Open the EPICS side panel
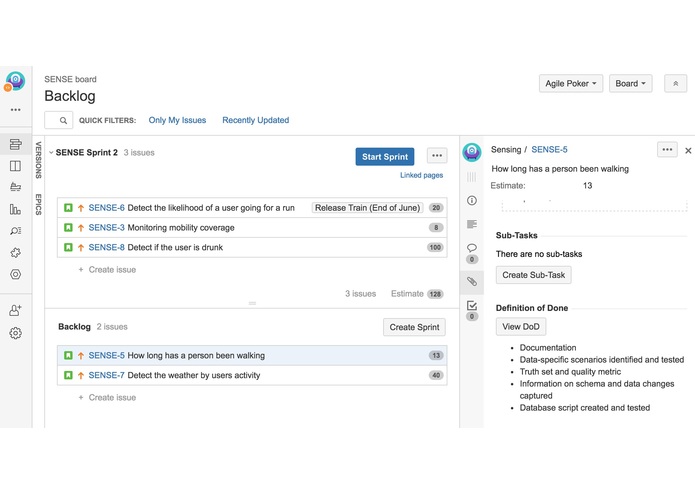 (x=39, y=204)
